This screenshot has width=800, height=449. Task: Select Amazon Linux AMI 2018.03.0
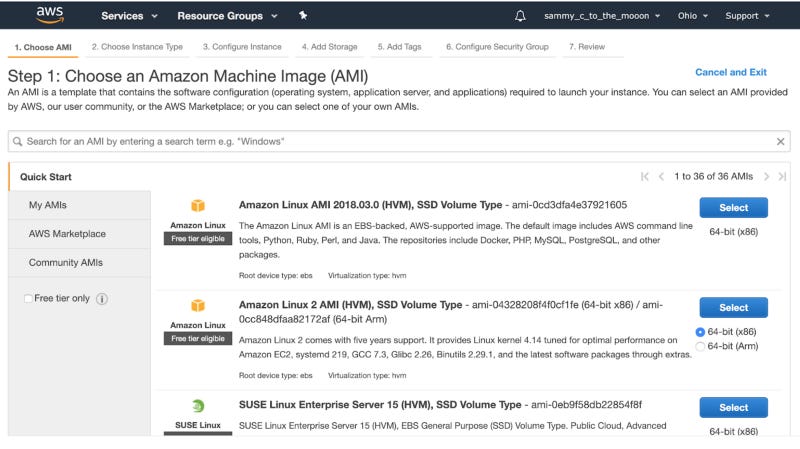733,208
